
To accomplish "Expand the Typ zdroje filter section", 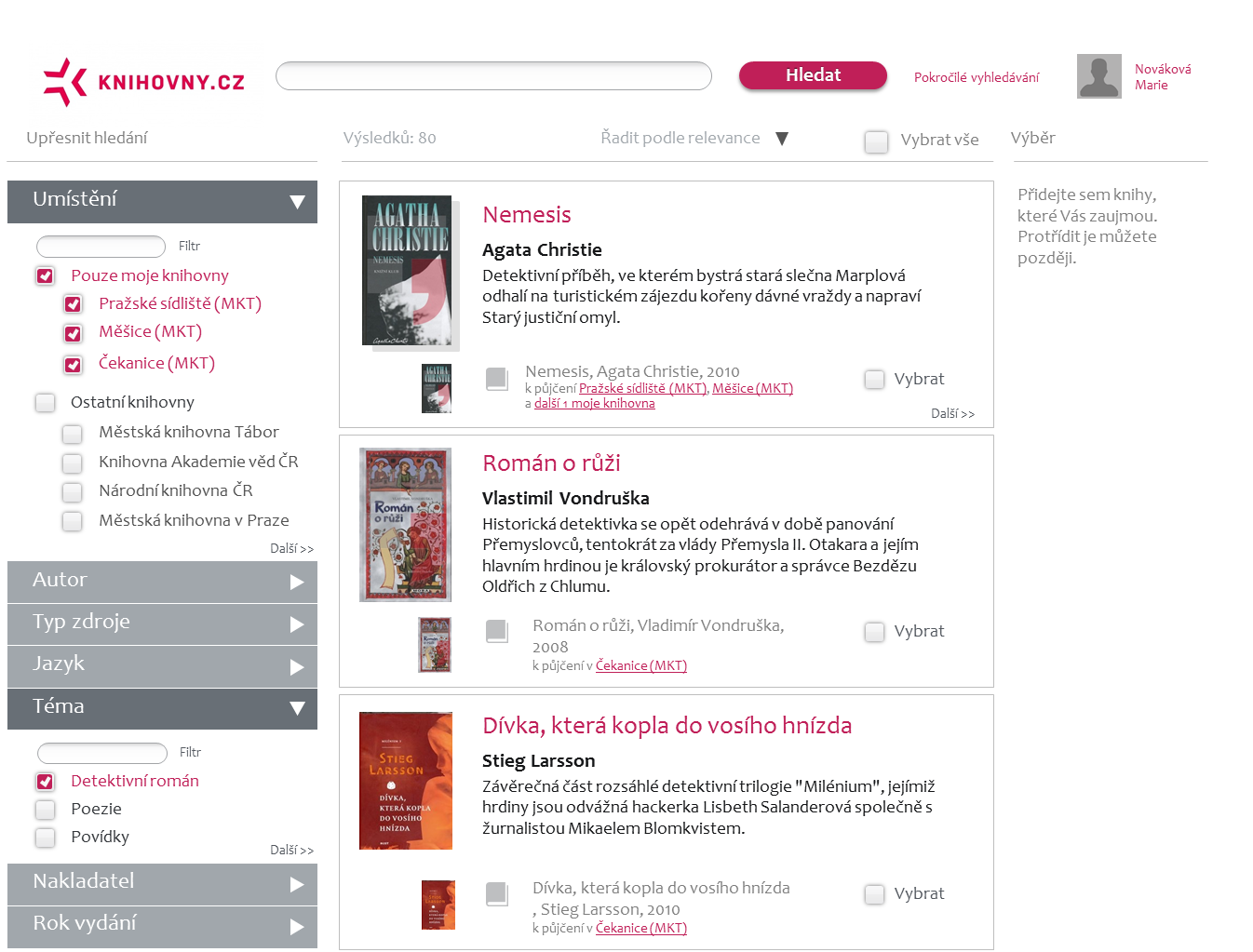I will [x=162, y=624].
